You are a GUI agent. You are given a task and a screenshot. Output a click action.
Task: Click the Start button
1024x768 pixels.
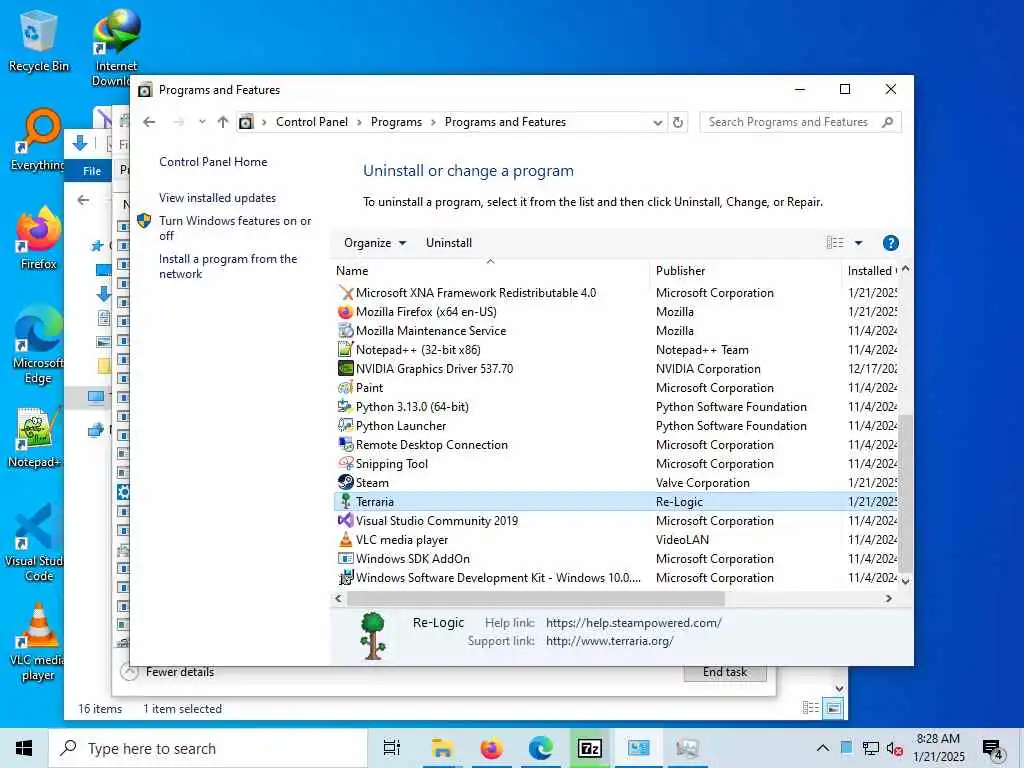click(x=24, y=748)
